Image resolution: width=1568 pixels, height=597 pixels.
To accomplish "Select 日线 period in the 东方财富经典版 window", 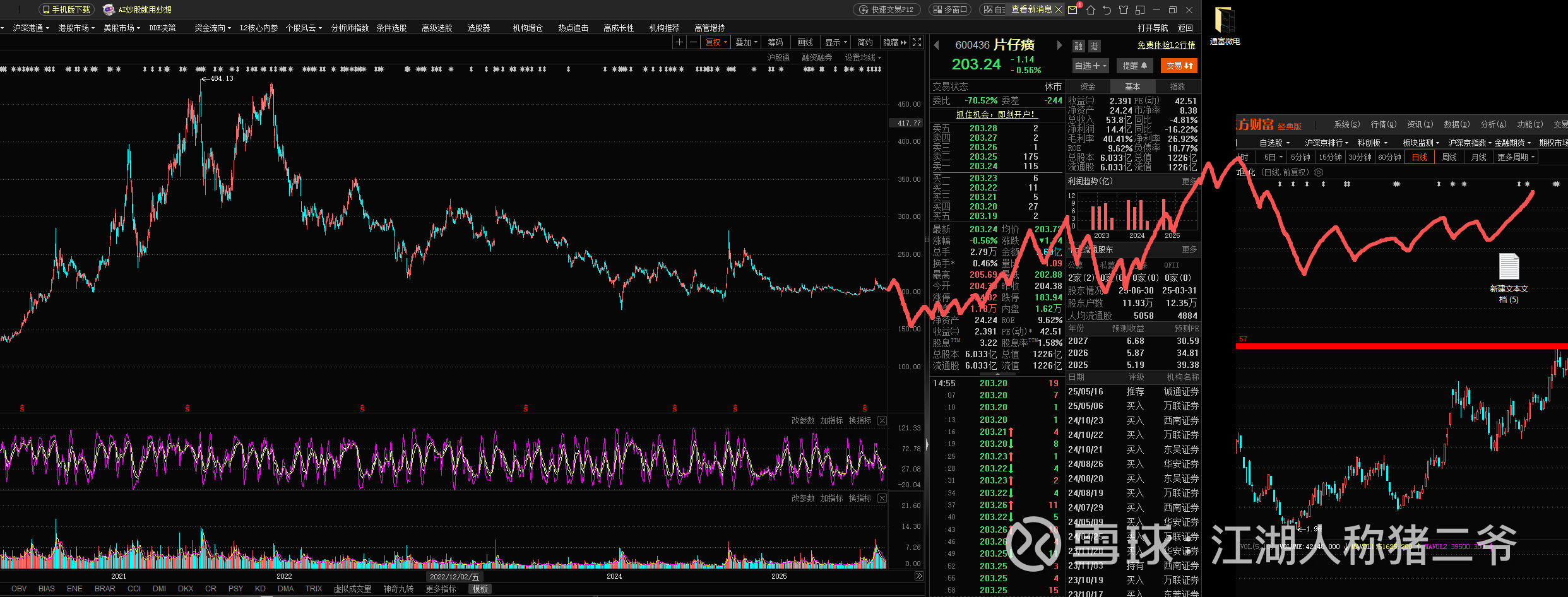I will click(x=1420, y=157).
